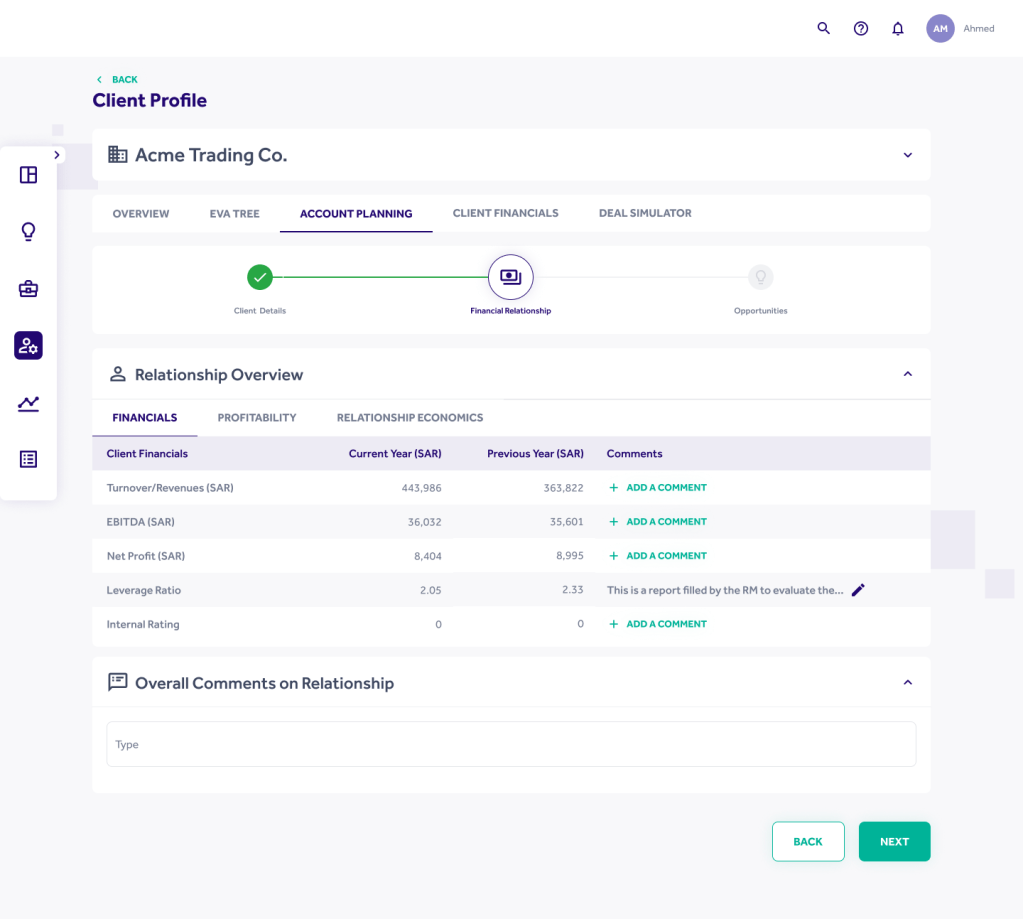Open the notifications bell
Viewport: 1023px width, 919px height.
tap(897, 28)
